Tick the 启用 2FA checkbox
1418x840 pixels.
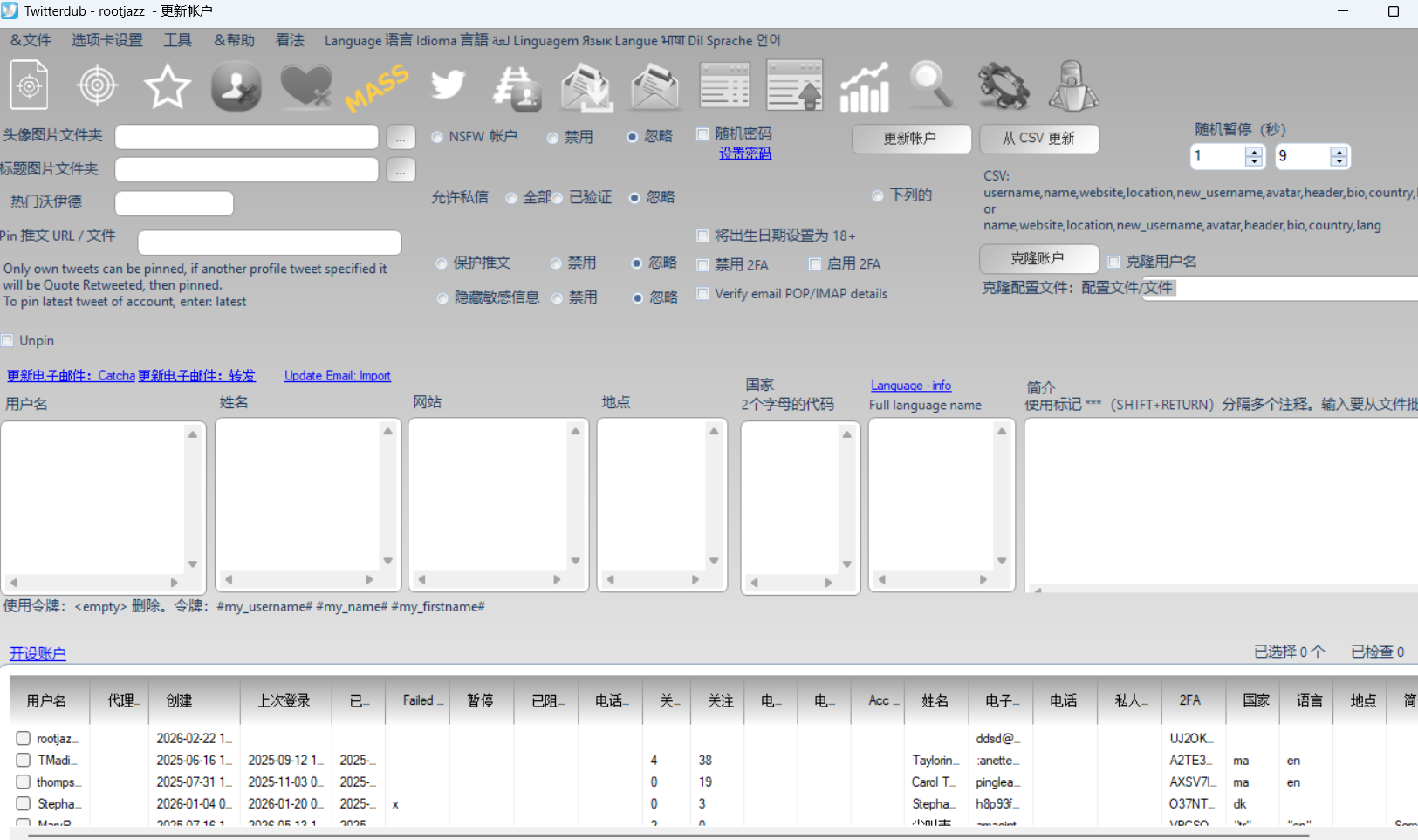815,264
